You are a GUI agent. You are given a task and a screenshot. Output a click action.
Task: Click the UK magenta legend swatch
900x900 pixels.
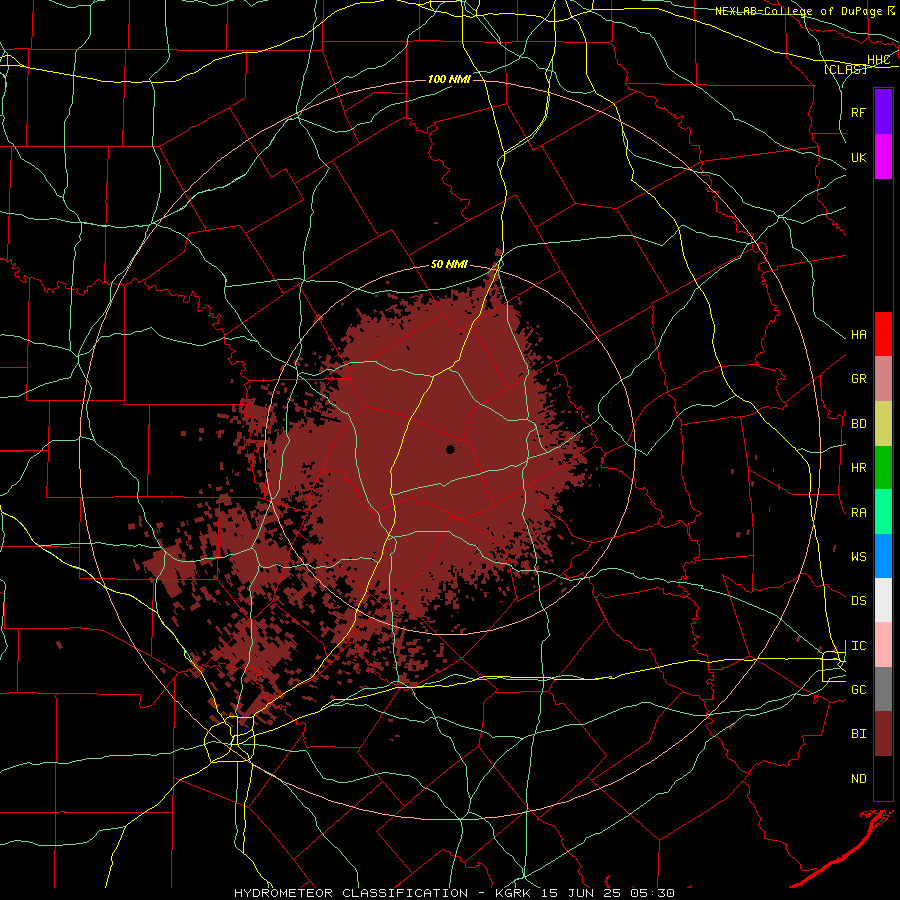coord(883,157)
